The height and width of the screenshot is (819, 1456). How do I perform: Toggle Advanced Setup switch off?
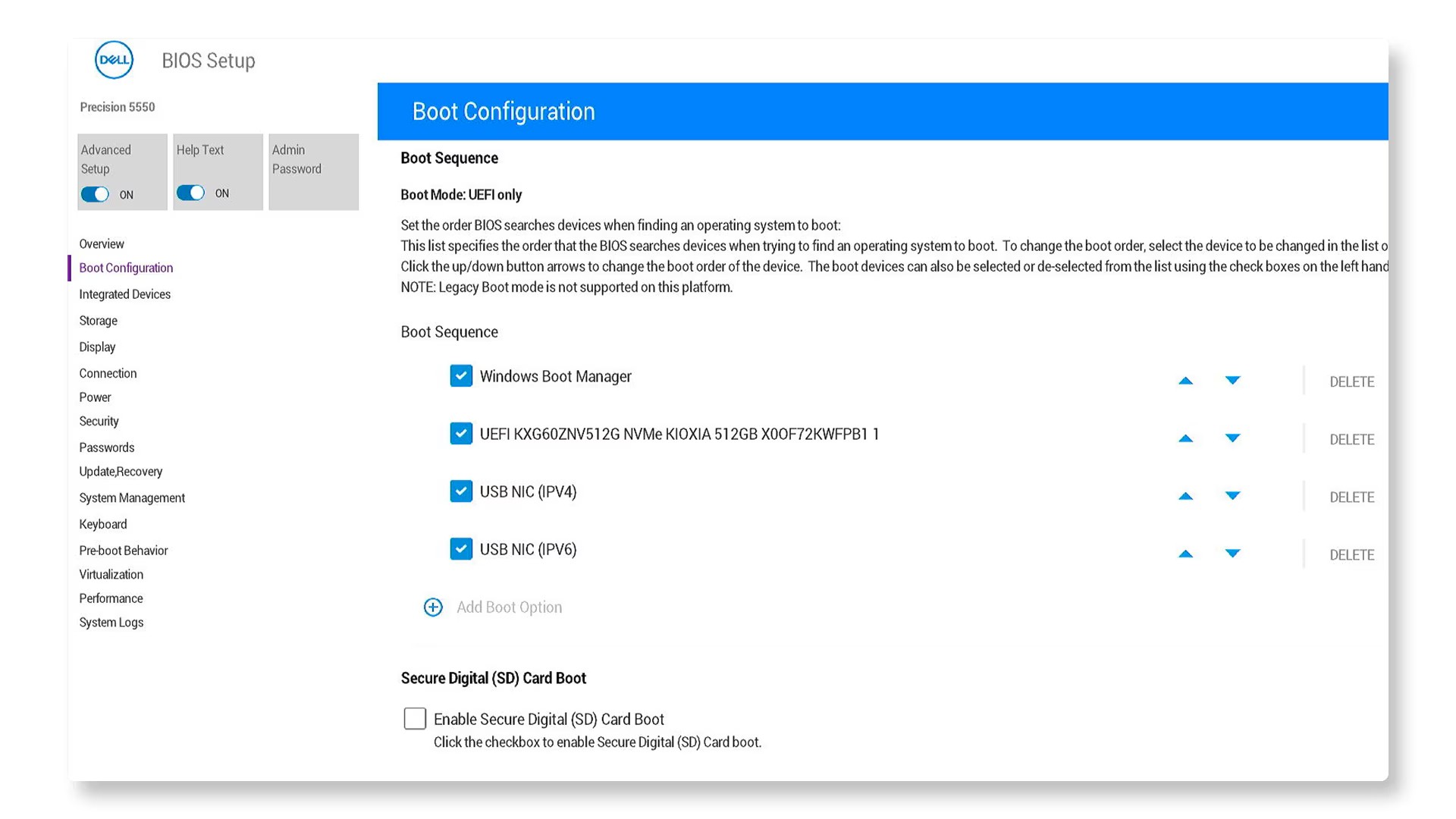[96, 194]
